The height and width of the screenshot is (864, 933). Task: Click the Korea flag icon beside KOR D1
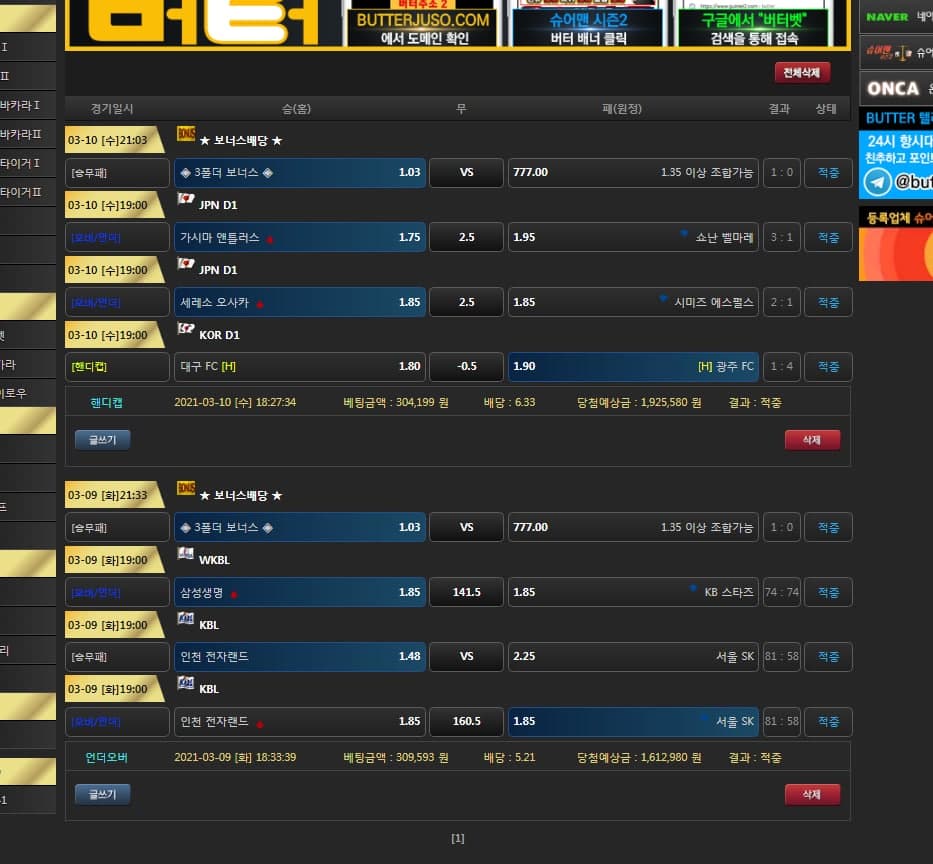(185, 328)
